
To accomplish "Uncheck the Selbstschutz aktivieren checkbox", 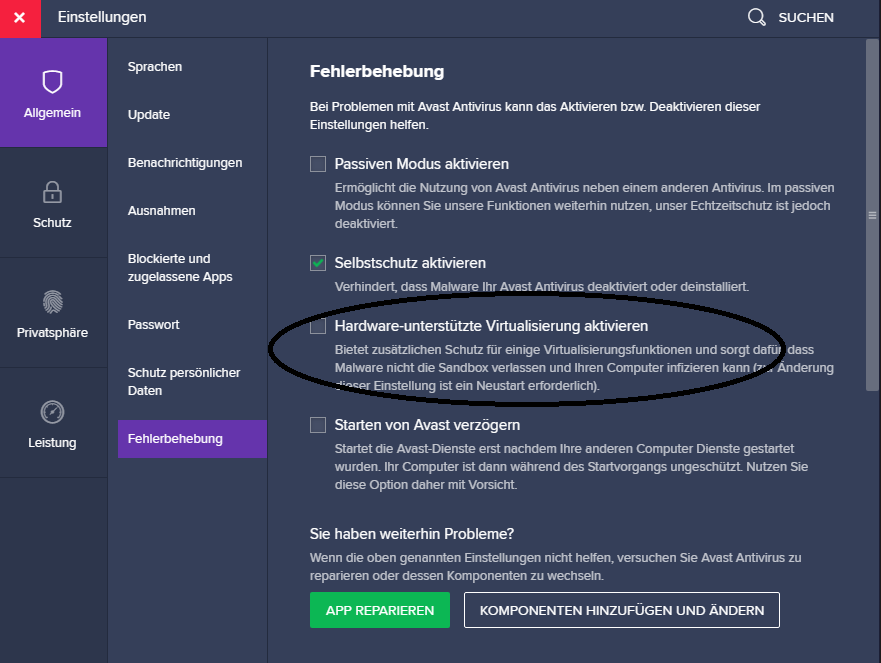I will click(318, 263).
